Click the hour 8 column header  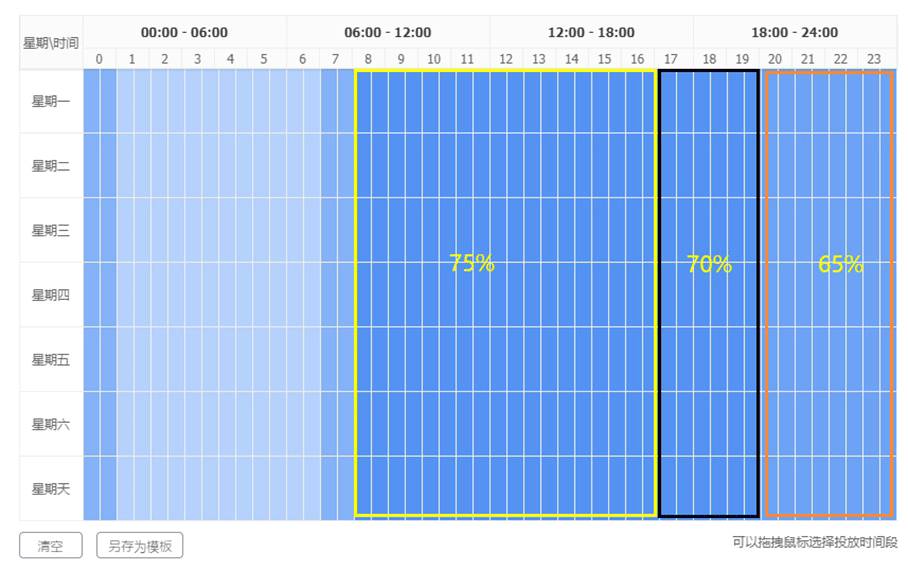coord(368,59)
